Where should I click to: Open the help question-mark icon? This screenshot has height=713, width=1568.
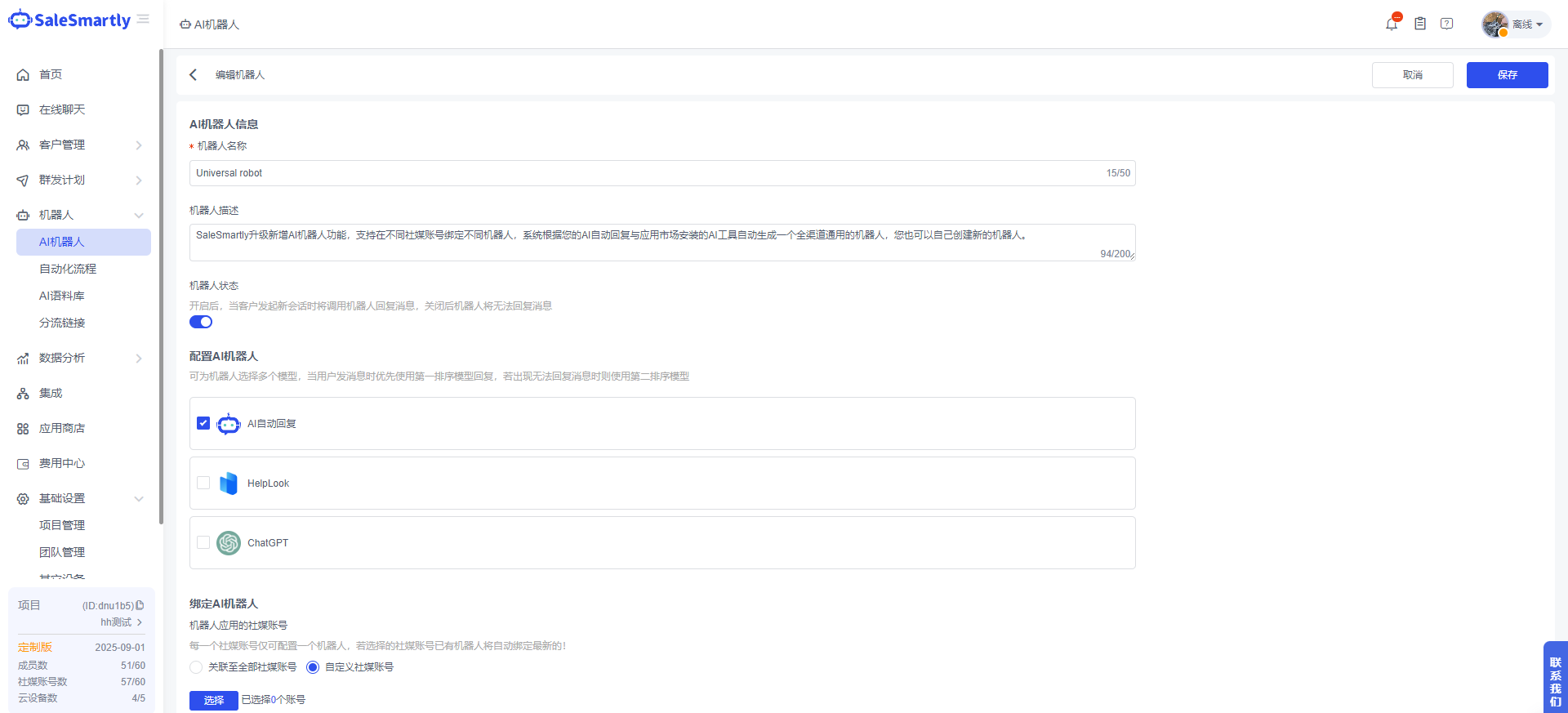point(1447,24)
